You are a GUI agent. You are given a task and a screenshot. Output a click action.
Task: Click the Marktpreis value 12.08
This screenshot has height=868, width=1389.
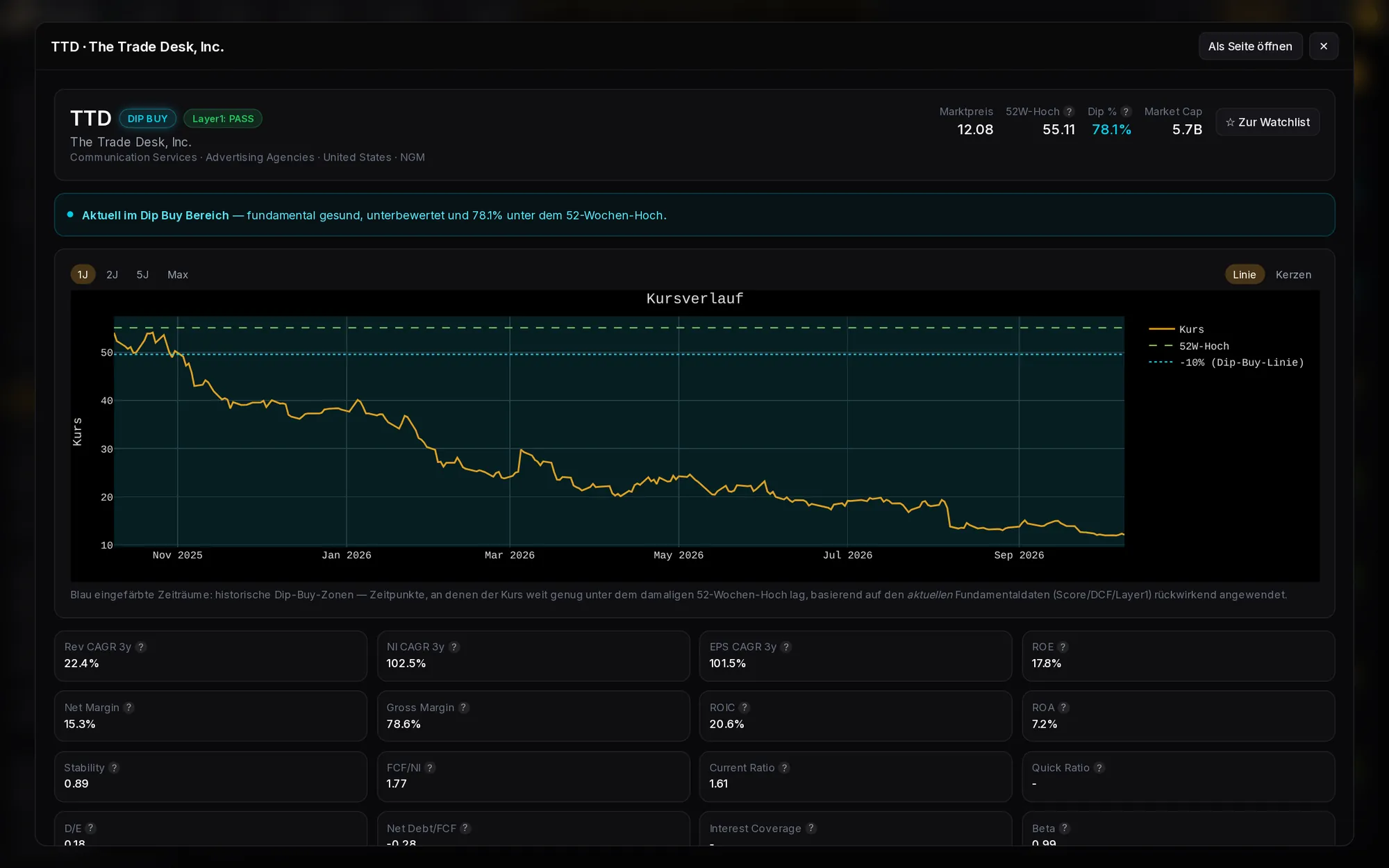tap(975, 130)
